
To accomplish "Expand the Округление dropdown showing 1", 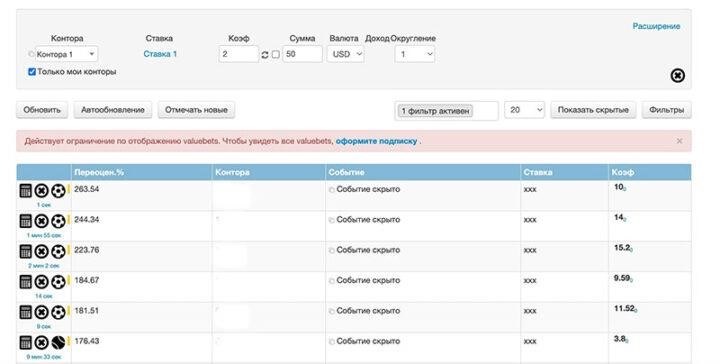I will tap(415, 54).
